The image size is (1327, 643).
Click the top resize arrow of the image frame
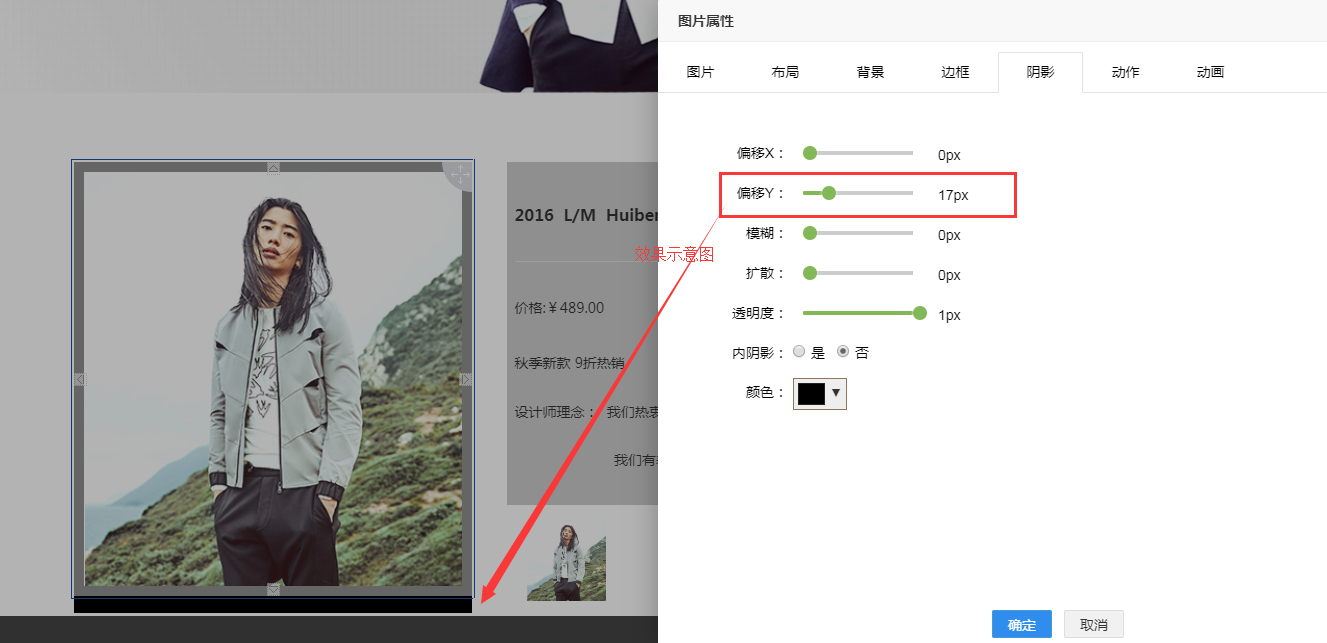[x=273, y=168]
